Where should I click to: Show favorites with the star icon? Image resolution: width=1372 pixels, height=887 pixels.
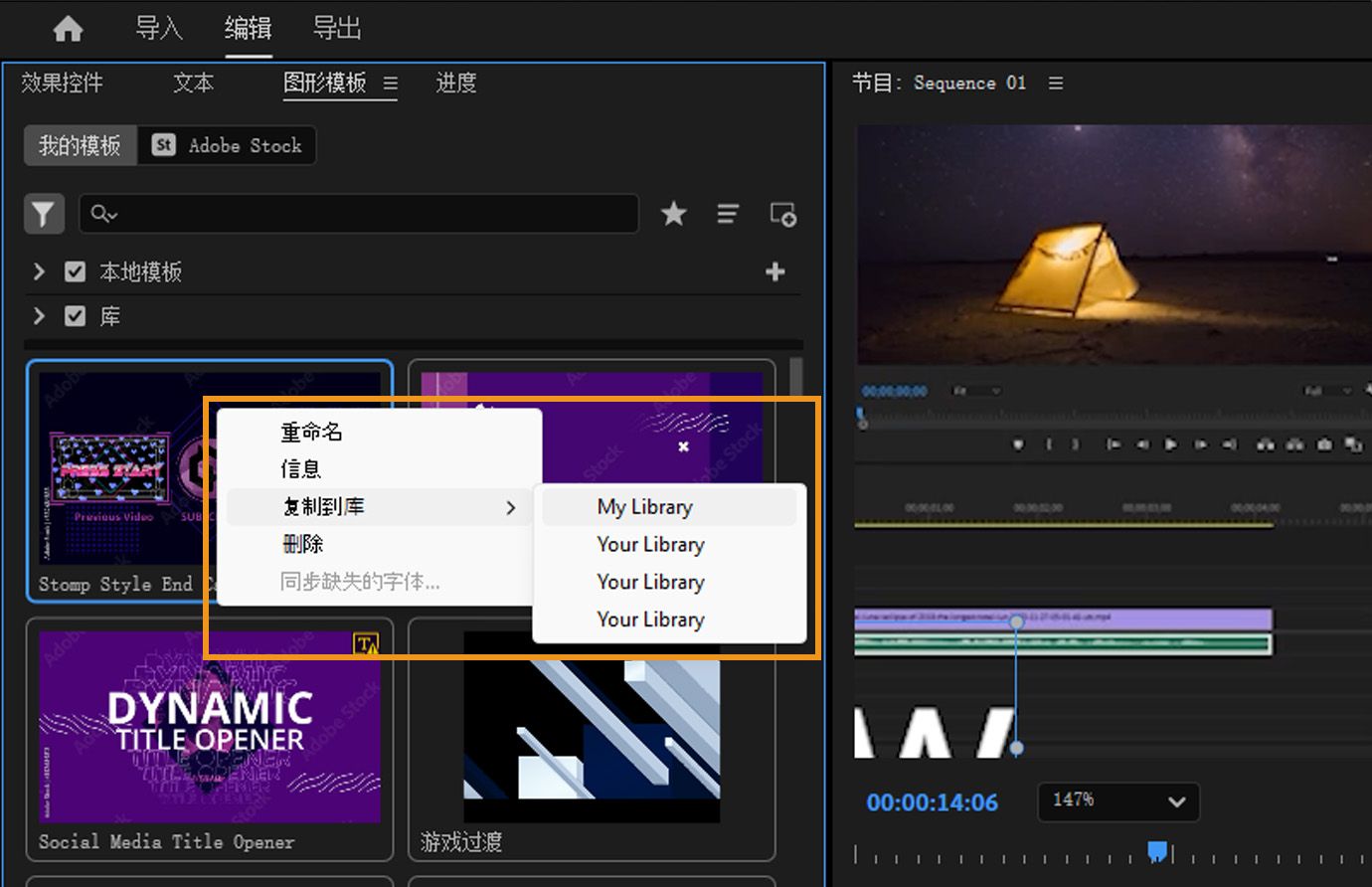674,214
